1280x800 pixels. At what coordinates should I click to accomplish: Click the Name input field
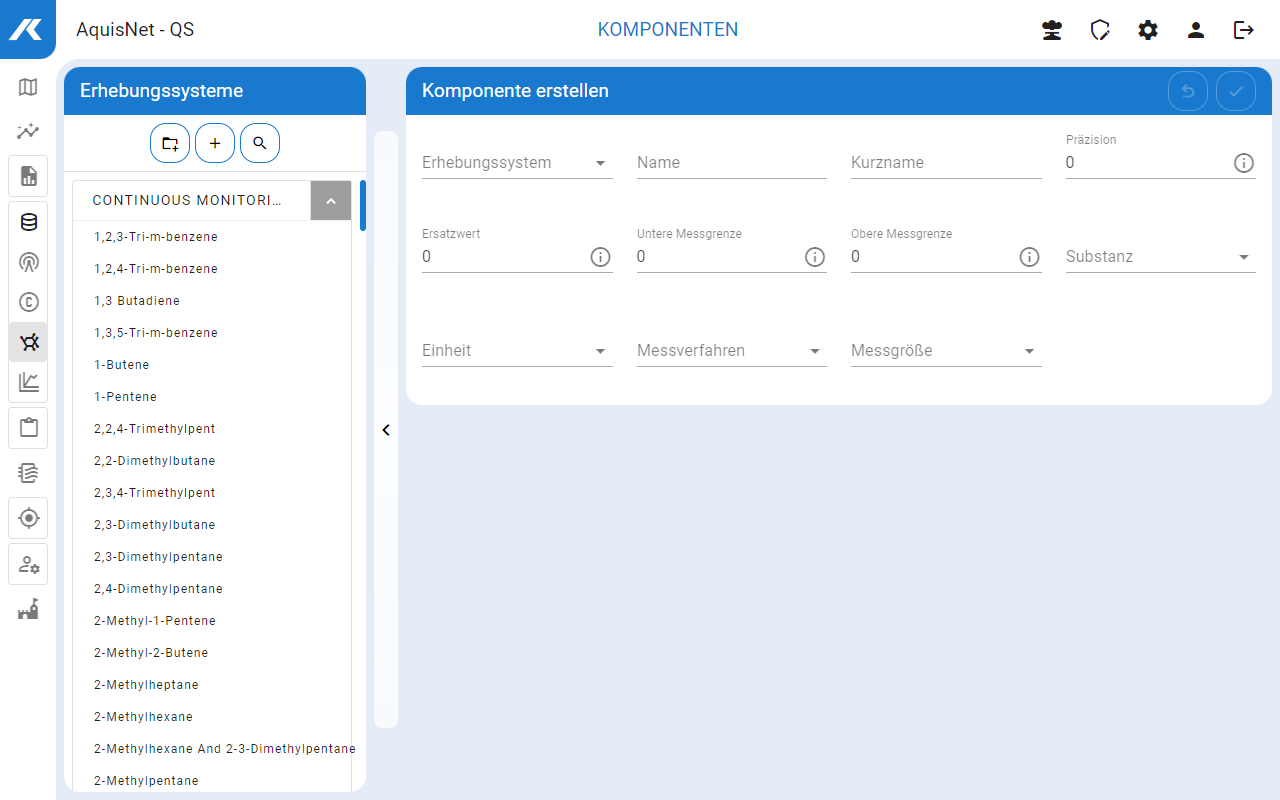coord(731,163)
